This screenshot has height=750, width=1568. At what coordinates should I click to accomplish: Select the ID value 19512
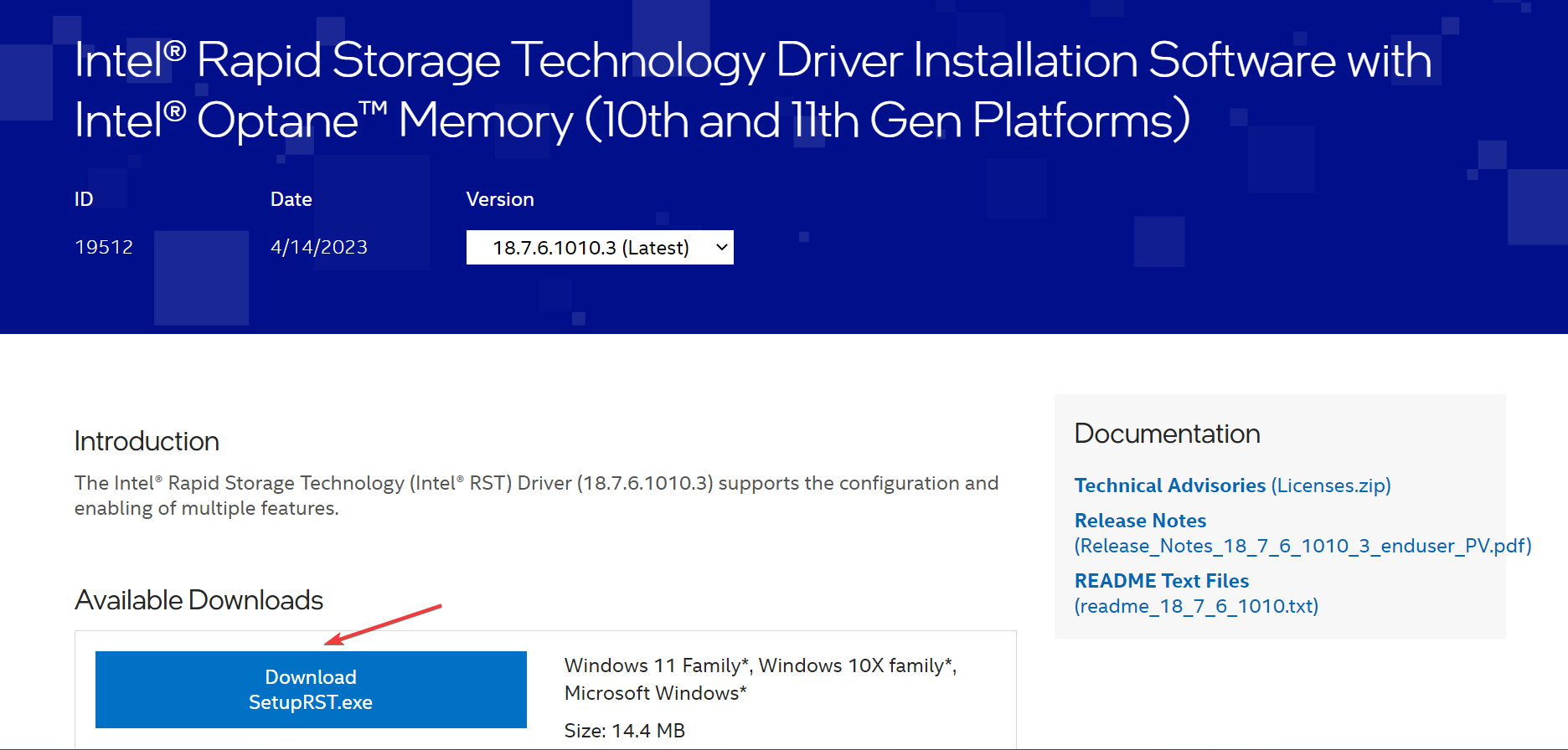pos(104,247)
